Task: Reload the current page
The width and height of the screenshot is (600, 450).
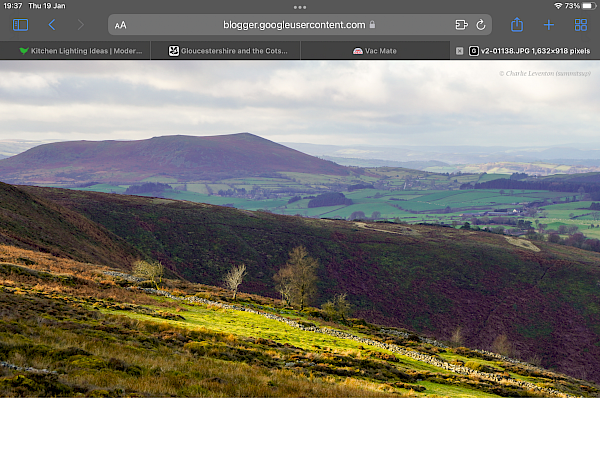Action: coord(481,25)
